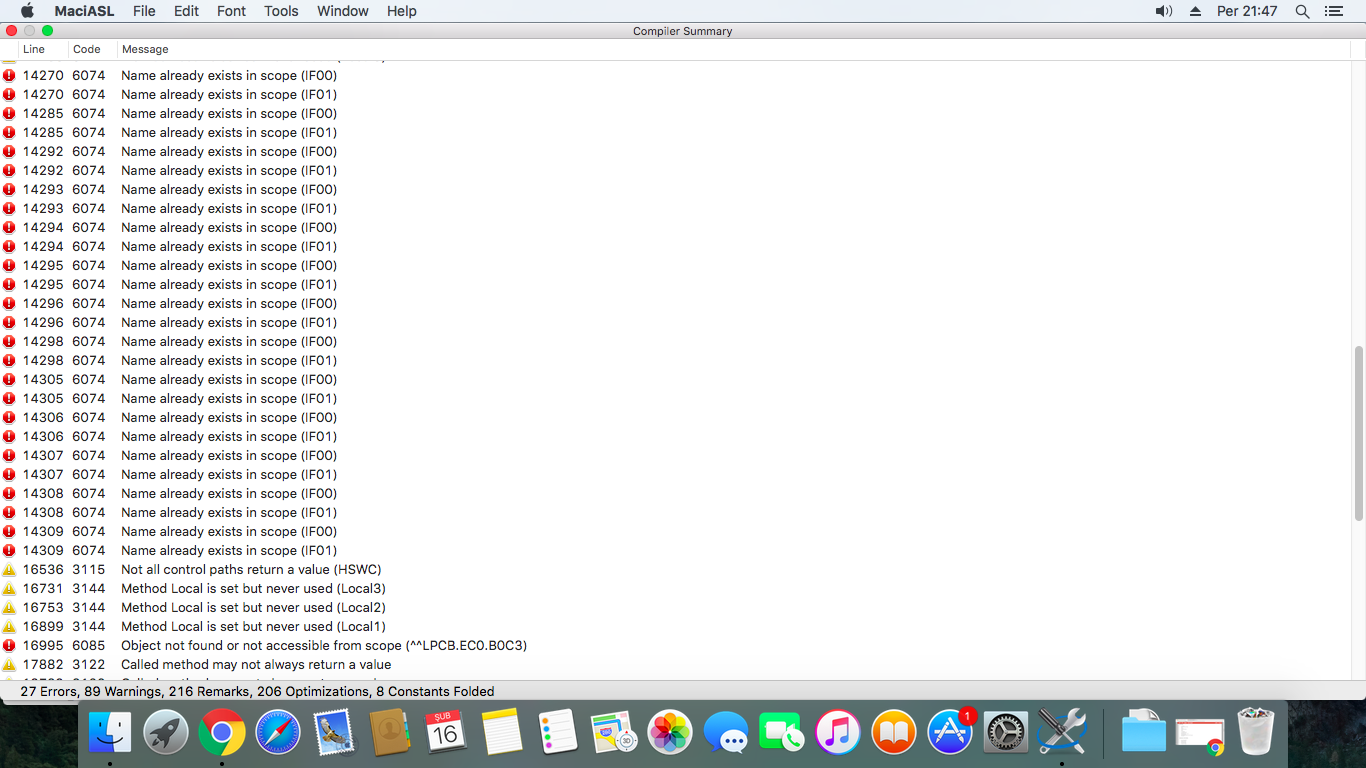Click the Spotlight search magnifier icon
Viewport: 1366px width, 768px height.
(1302, 11)
